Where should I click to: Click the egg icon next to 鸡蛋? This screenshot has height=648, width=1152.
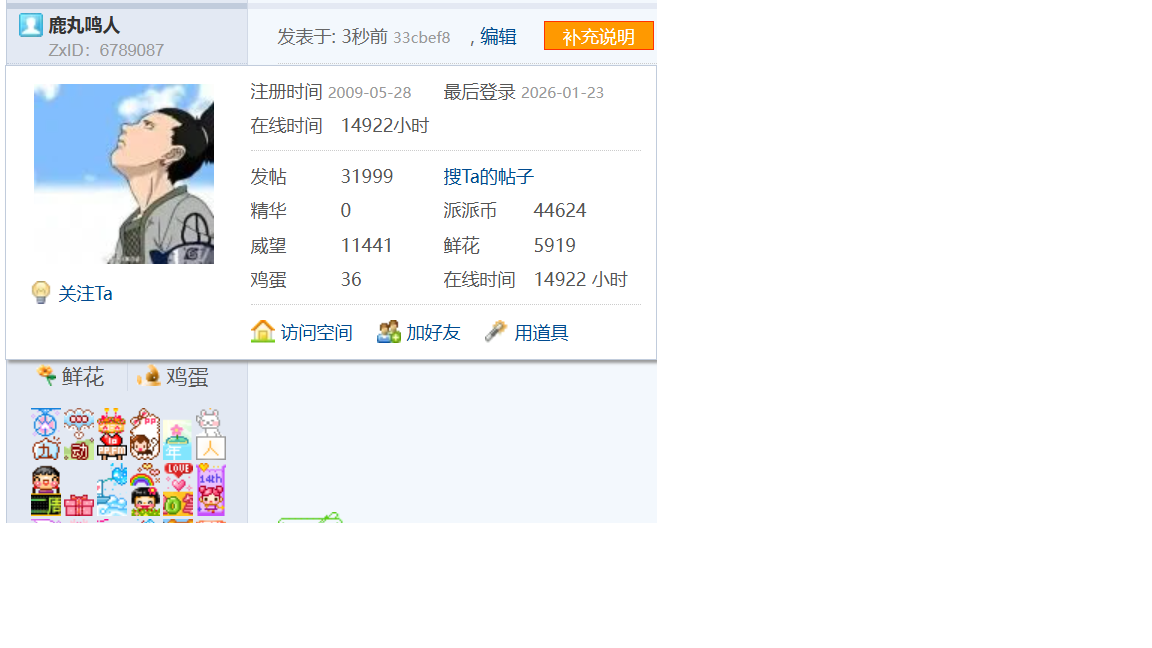(149, 376)
